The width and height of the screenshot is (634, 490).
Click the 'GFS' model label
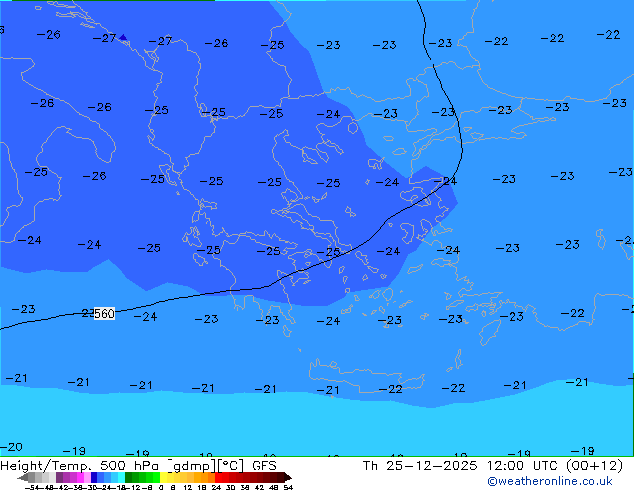click(264, 466)
